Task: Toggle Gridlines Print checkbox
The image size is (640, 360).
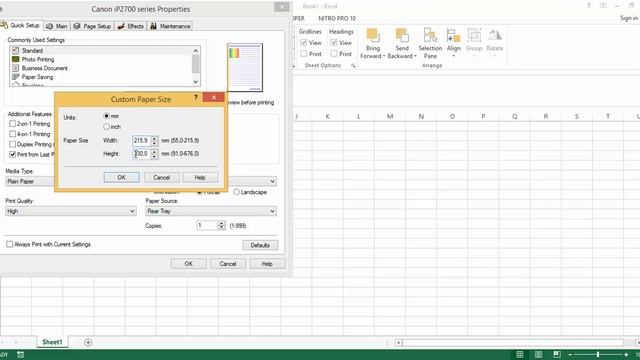Action: pos(304,53)
